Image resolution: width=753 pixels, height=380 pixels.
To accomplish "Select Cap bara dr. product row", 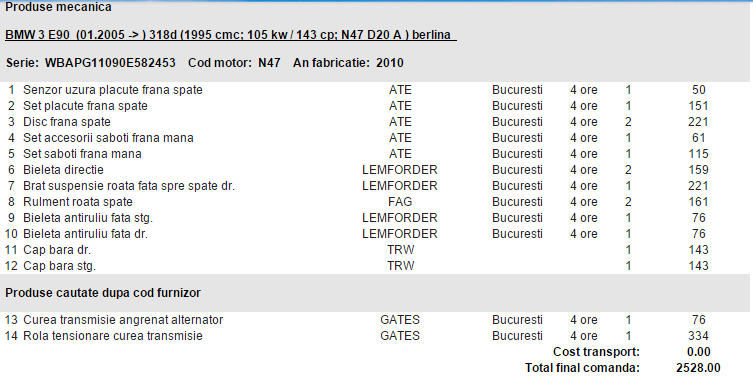I will tap(375, 250).
